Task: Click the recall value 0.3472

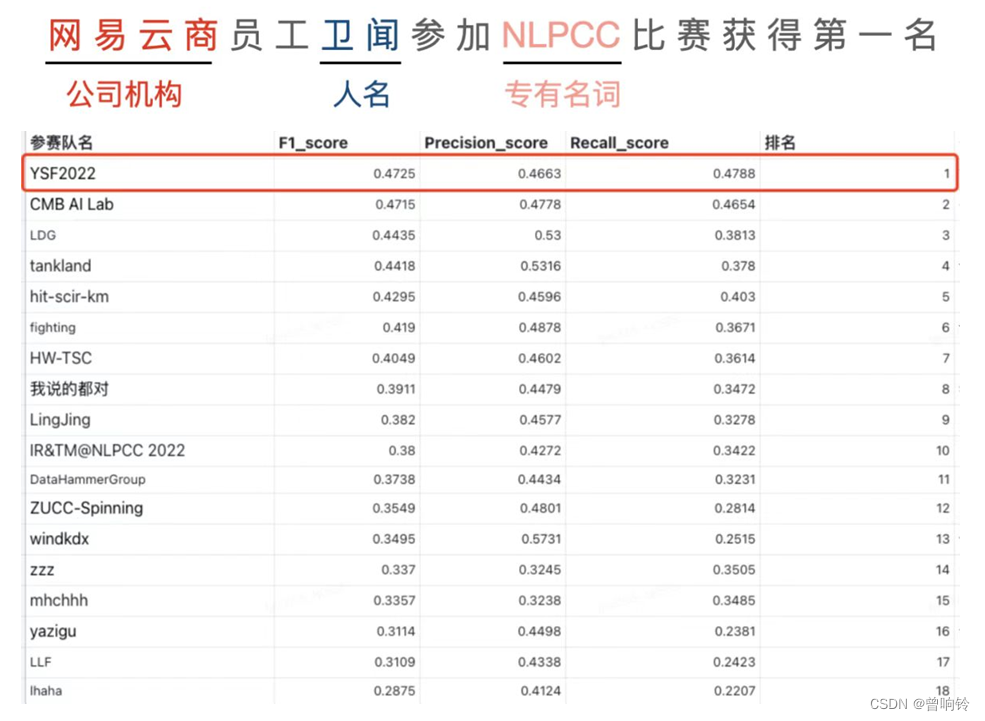Action: pyautogui.click(x=734, y=389)
